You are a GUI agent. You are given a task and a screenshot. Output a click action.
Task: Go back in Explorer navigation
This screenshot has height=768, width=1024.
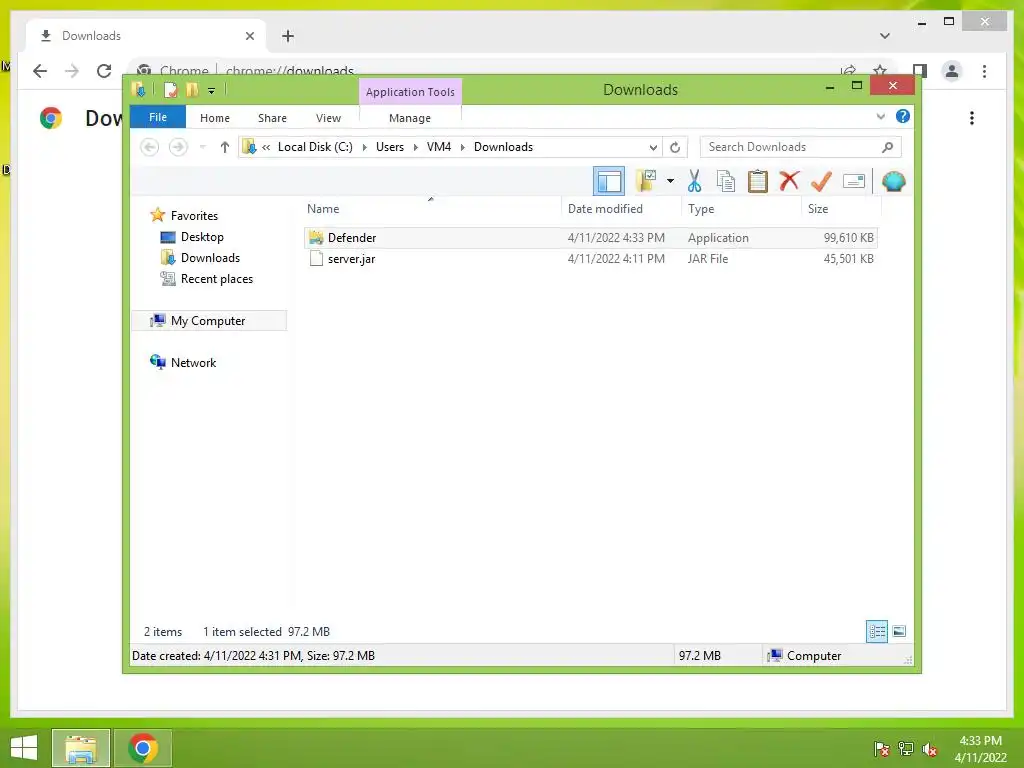coord(150,147)
